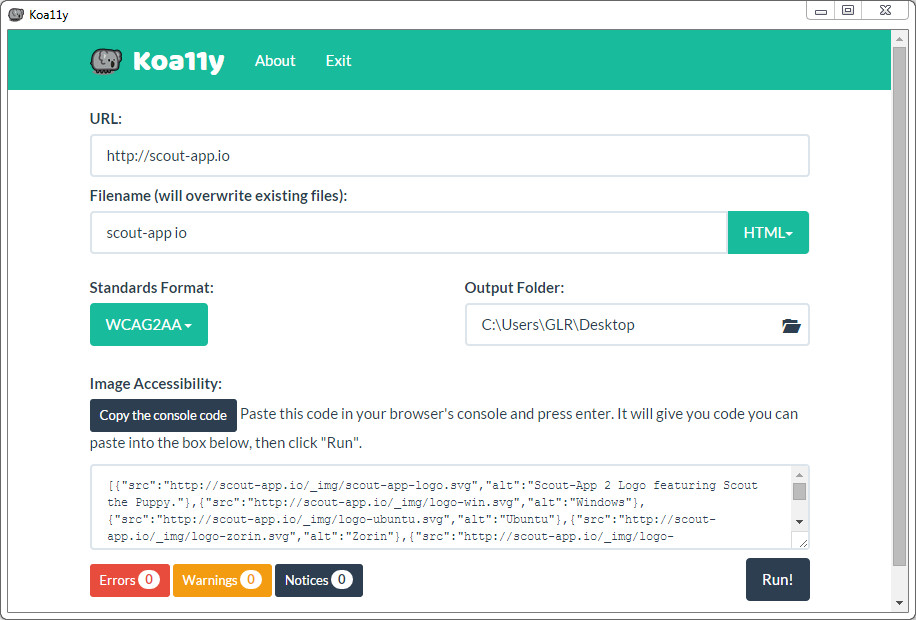Toggle the Notices filter badge
Screen dimensions: 916x620
coord(319,580)
